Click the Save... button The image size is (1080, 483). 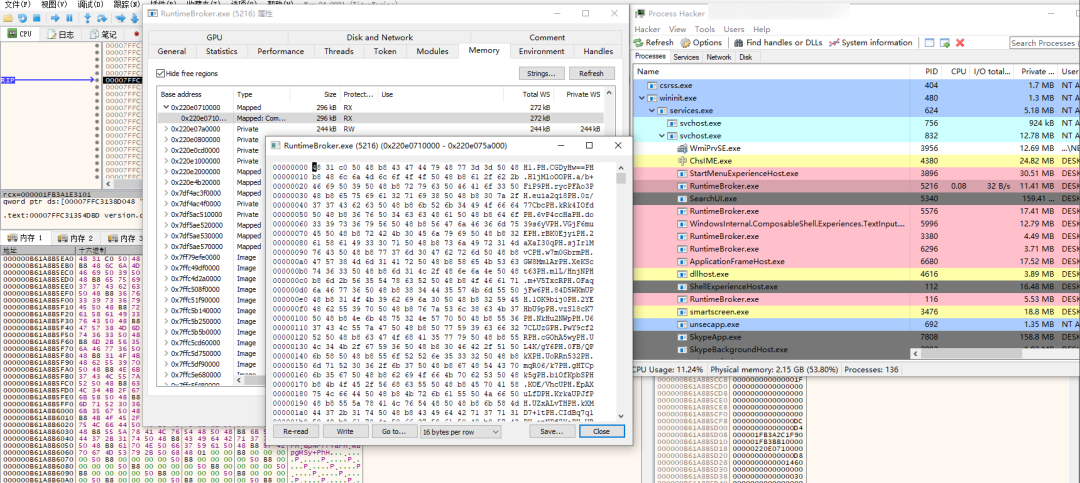pos(552,431)
